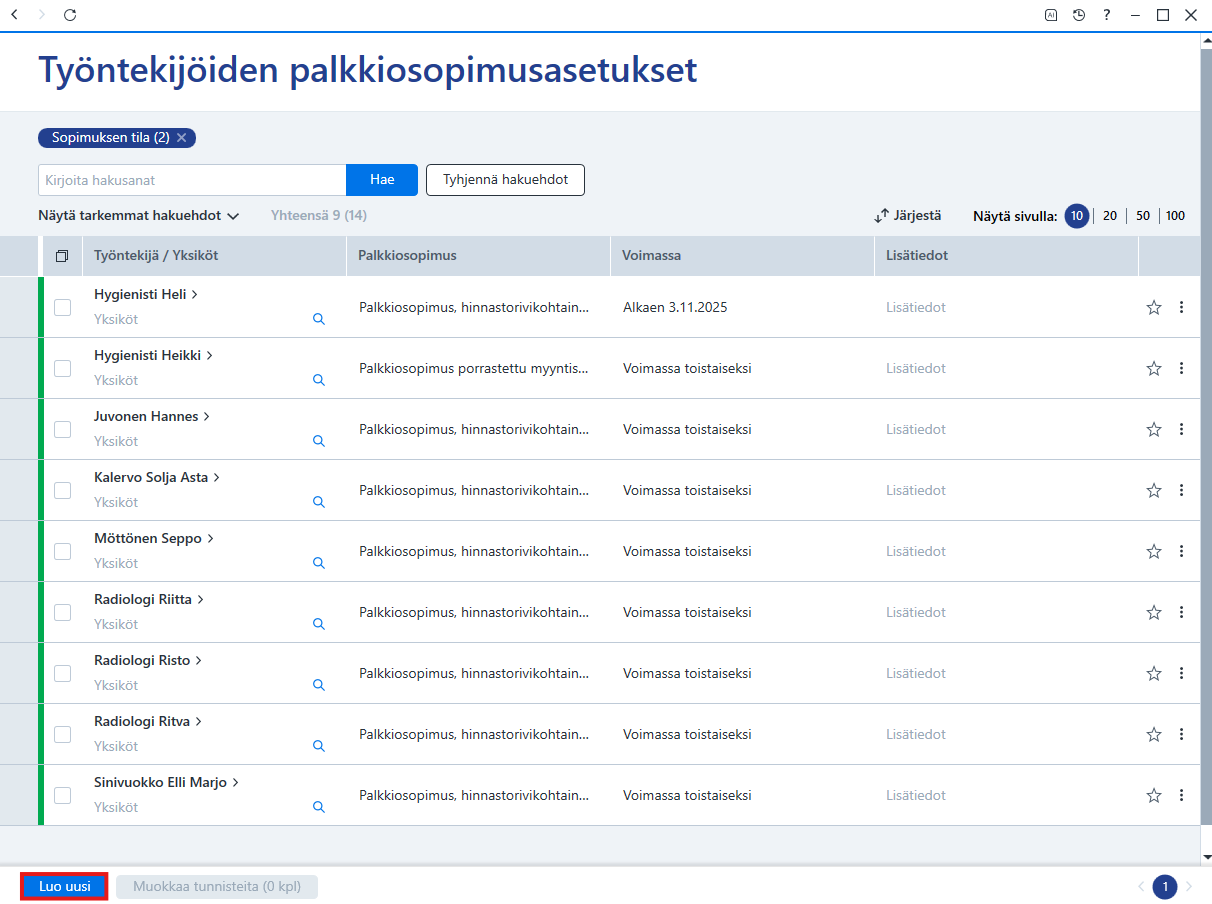
Task: Star the Radiologi Risto row
Action: (1154, 673)
